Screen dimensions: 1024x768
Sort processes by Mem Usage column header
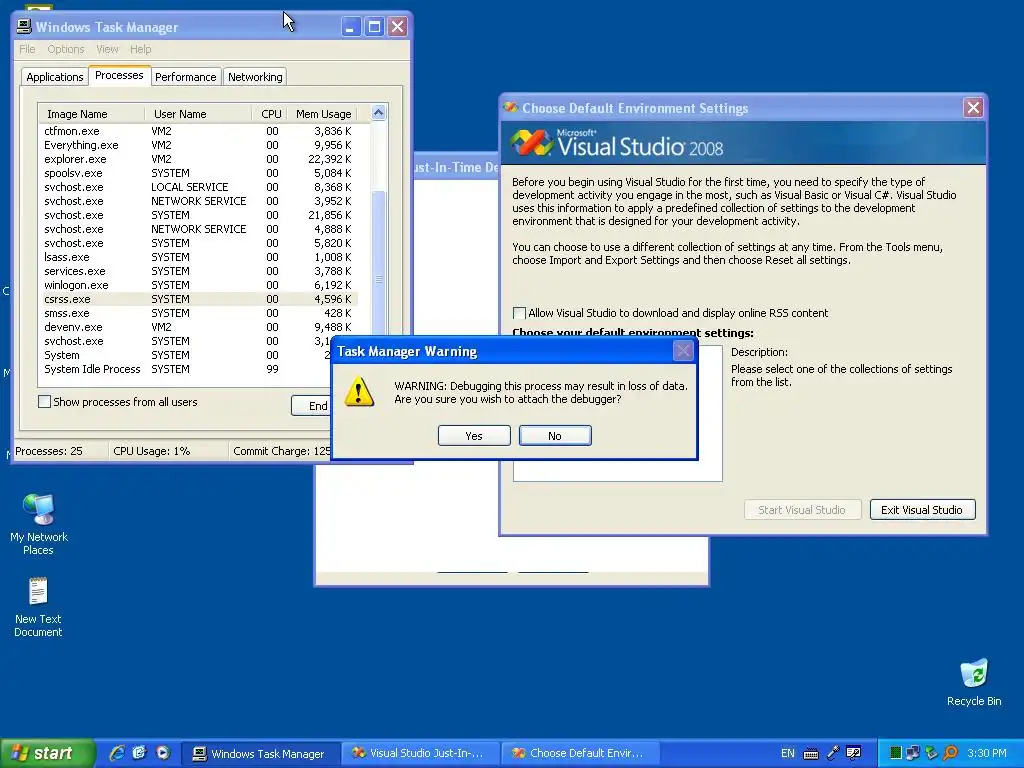pyautogui.click(x=324, y=114)
